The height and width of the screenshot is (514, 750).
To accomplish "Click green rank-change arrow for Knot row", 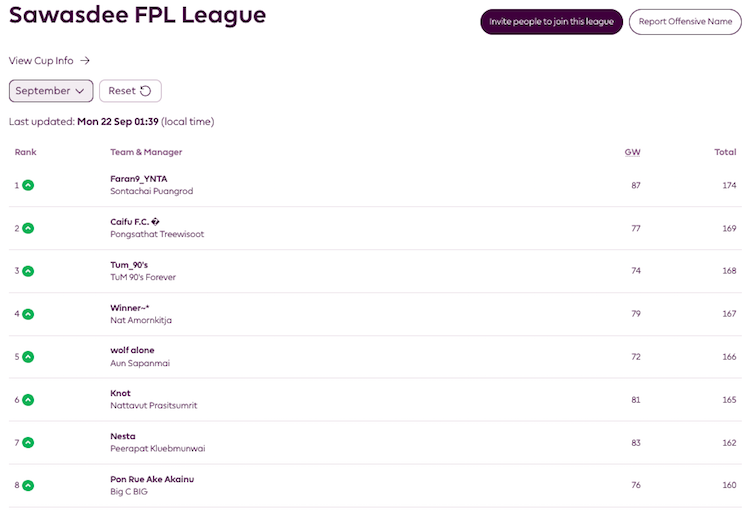I will point(28,400).
